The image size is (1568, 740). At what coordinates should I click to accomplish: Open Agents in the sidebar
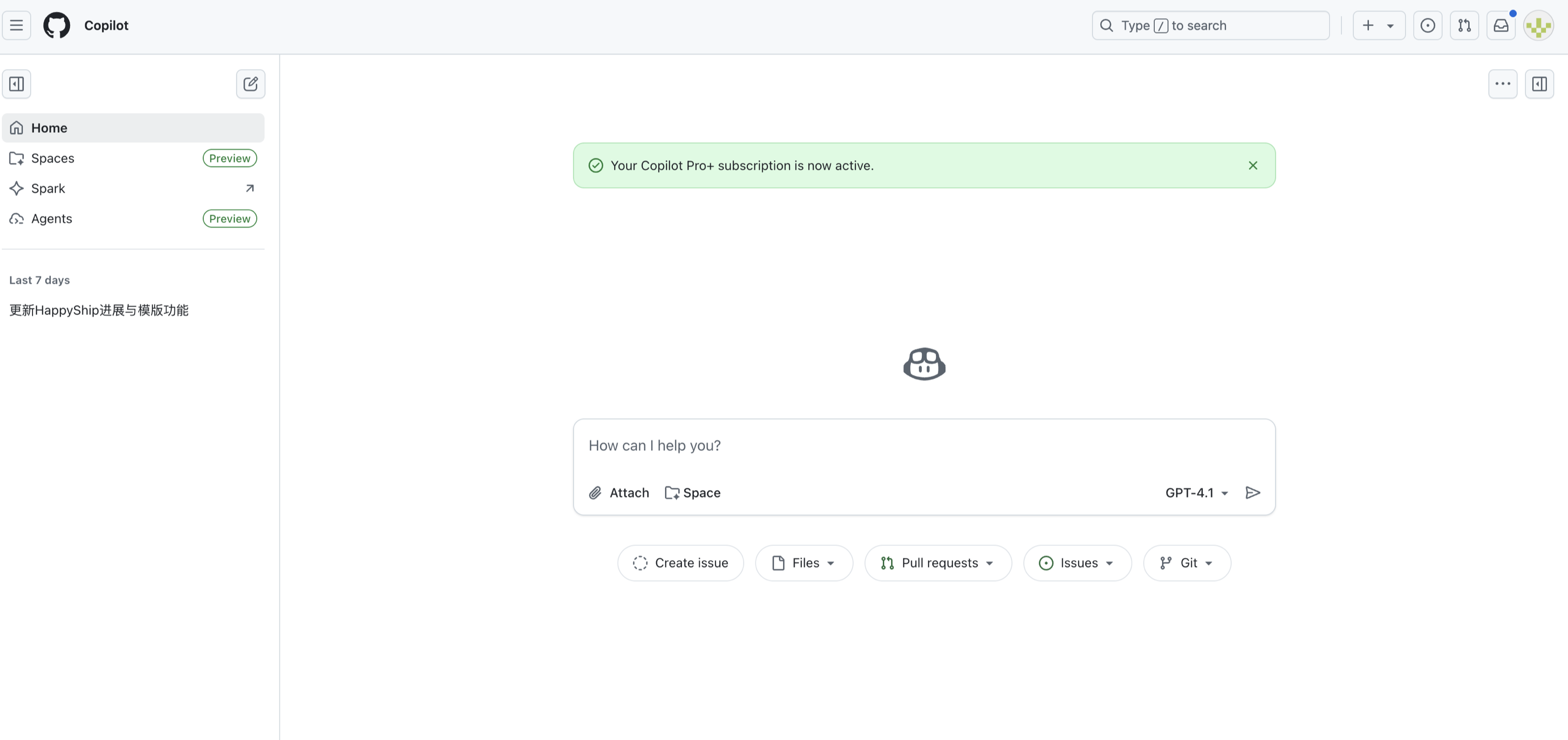click(x=133, y=219)
